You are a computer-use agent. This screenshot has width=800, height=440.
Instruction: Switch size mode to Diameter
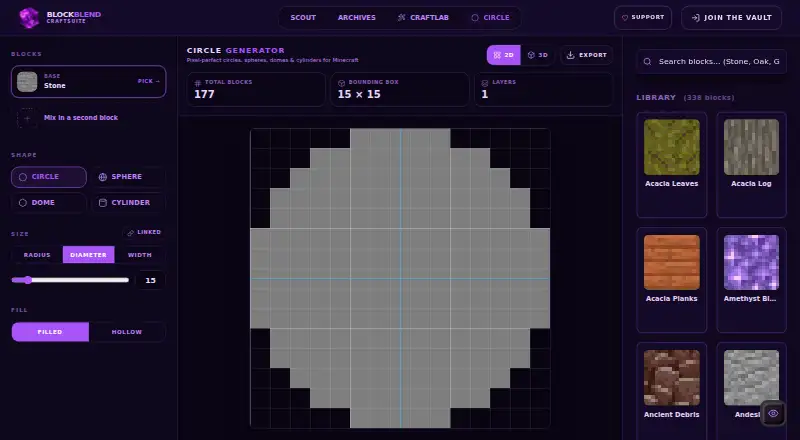click(88, 255)
